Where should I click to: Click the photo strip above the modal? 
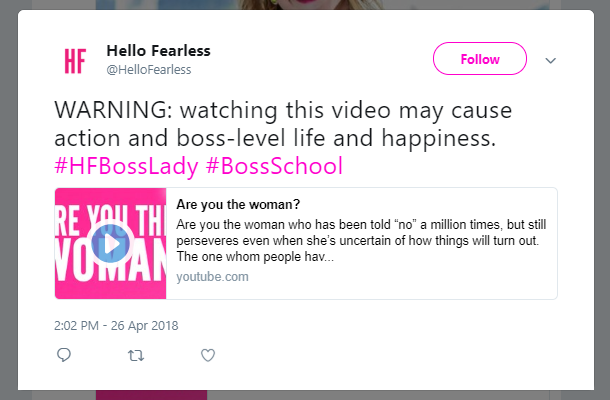(x=323, y=4)
